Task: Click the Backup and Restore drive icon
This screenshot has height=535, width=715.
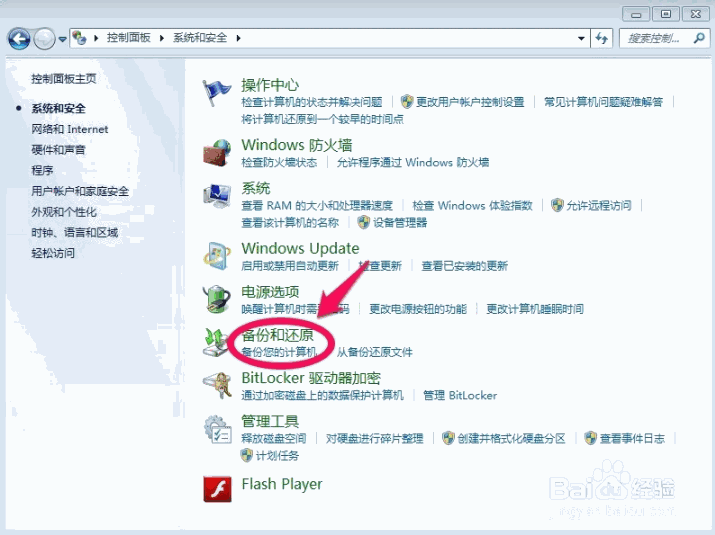Action: (216, 343)
